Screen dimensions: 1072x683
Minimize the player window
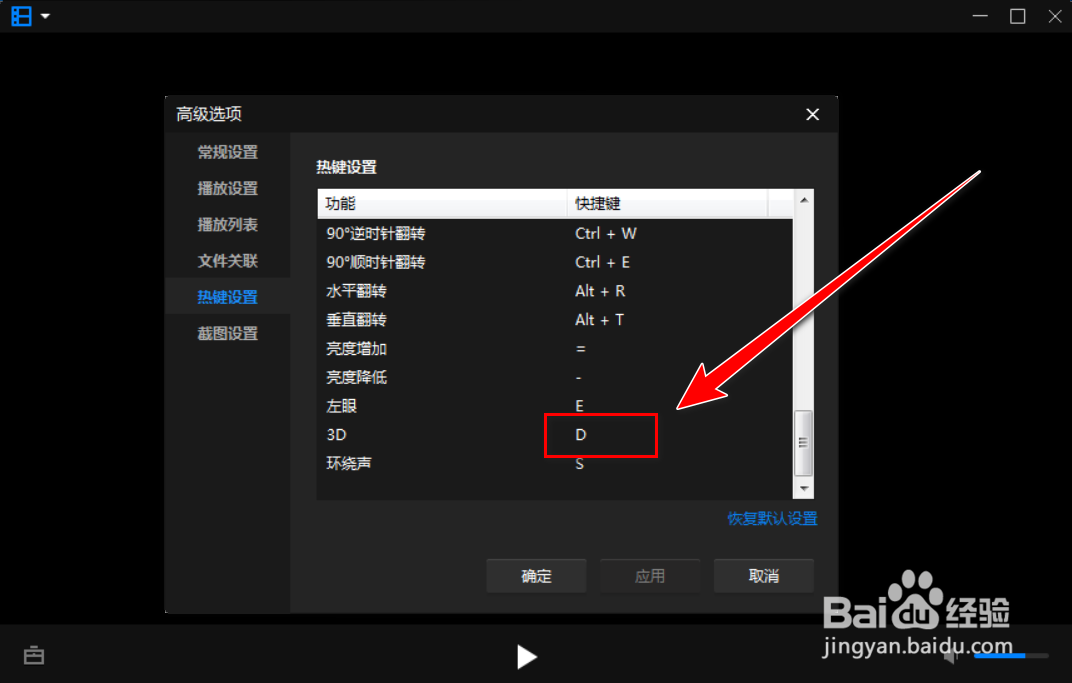[980, 16]
